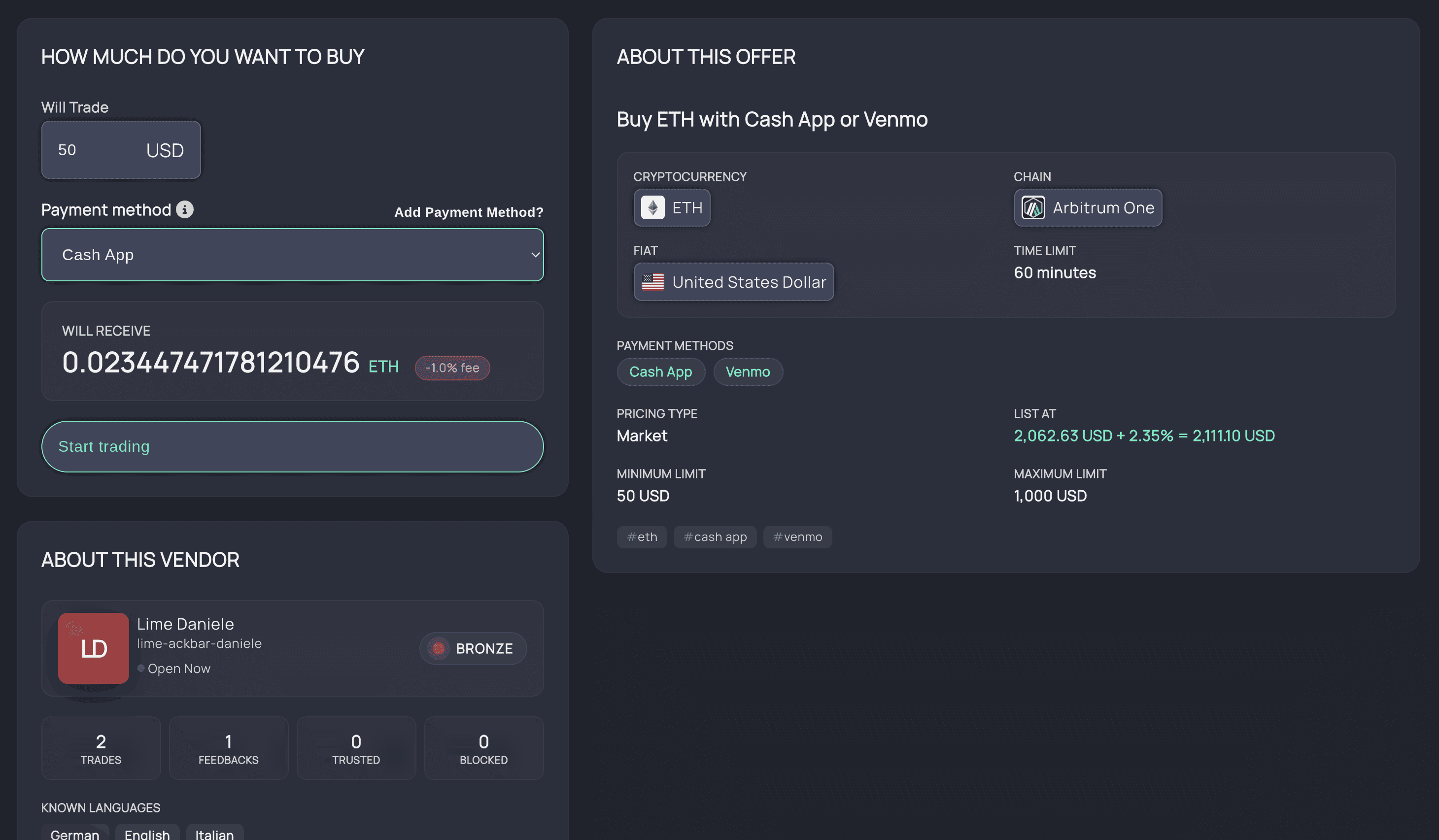Screen dimensions: 1439x840
Task: Click the Market pricing type value
Action: [642, 436]
